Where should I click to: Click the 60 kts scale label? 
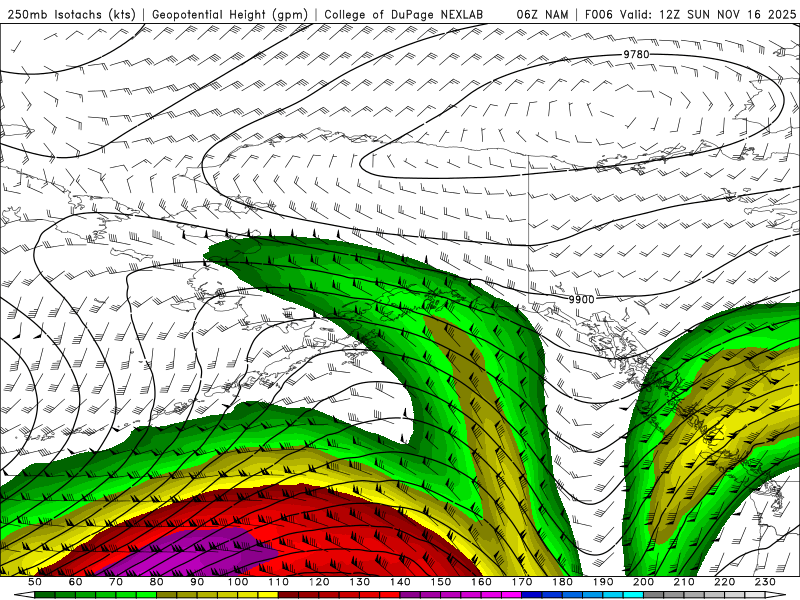click(75, 582)
